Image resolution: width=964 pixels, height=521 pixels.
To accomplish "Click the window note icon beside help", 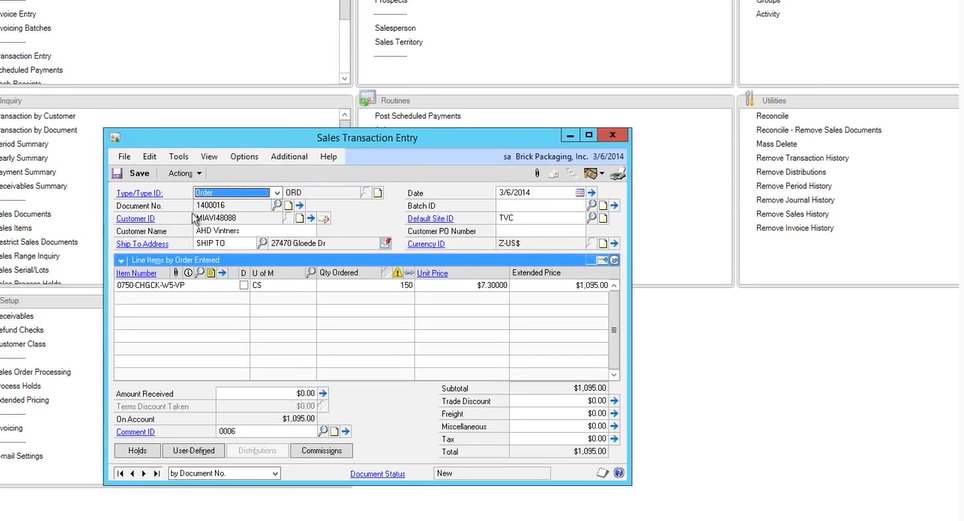I will [602, 472].
